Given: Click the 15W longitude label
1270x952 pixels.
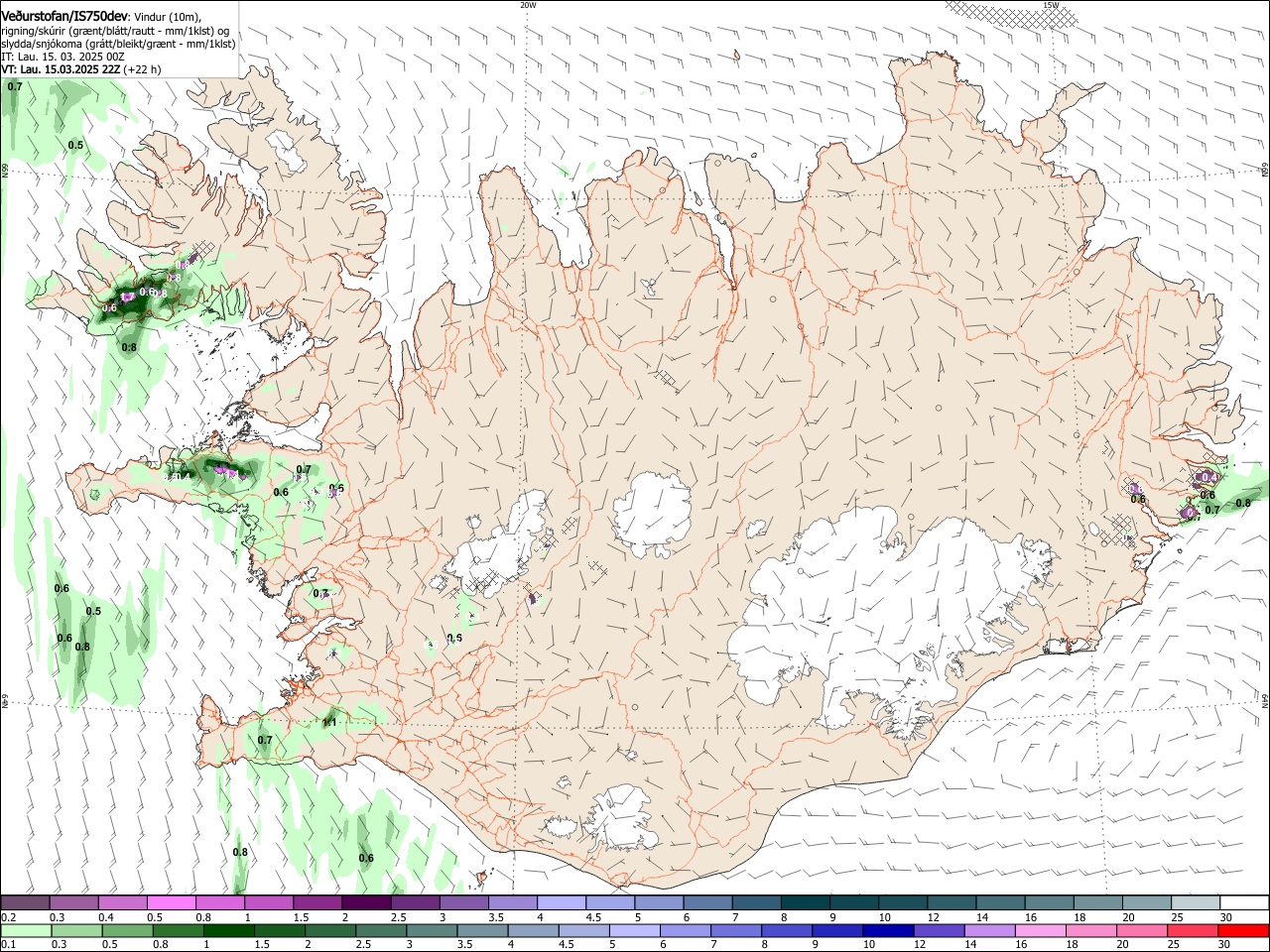Looking at the screenshot, I should [1051, 5].
